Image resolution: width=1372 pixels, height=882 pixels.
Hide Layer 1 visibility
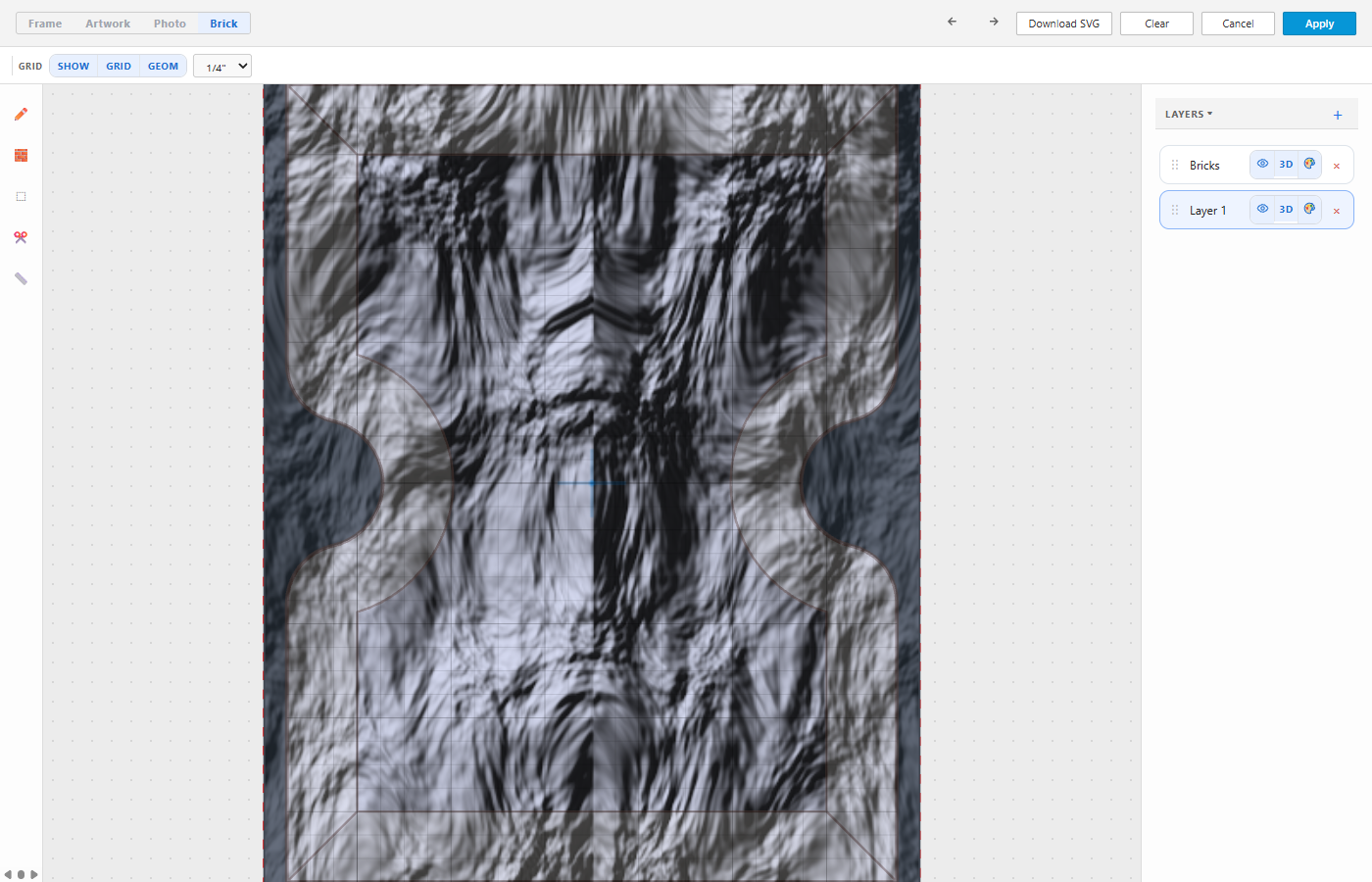(x=1262, y=210)
